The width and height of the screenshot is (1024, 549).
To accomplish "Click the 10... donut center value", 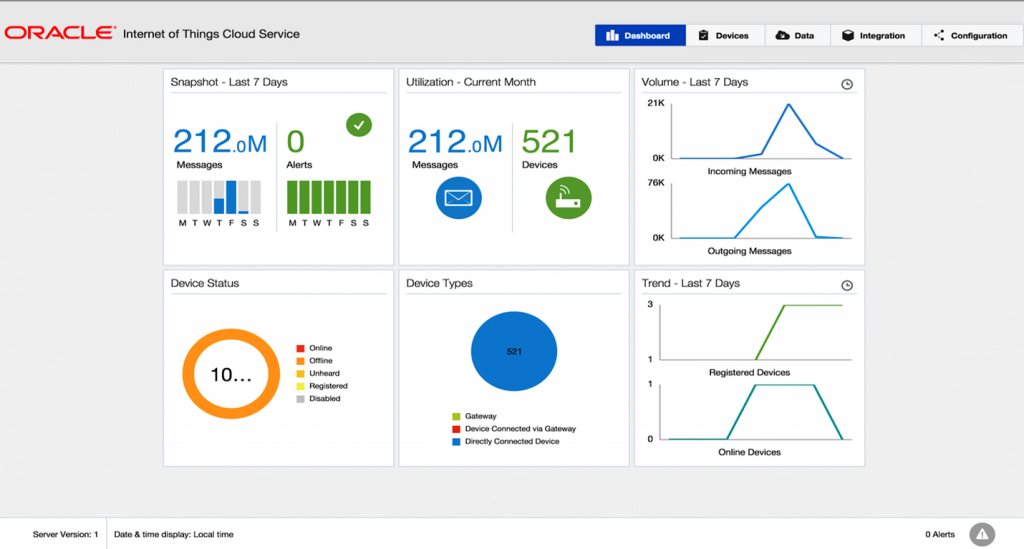I will [x=231, y=375].
